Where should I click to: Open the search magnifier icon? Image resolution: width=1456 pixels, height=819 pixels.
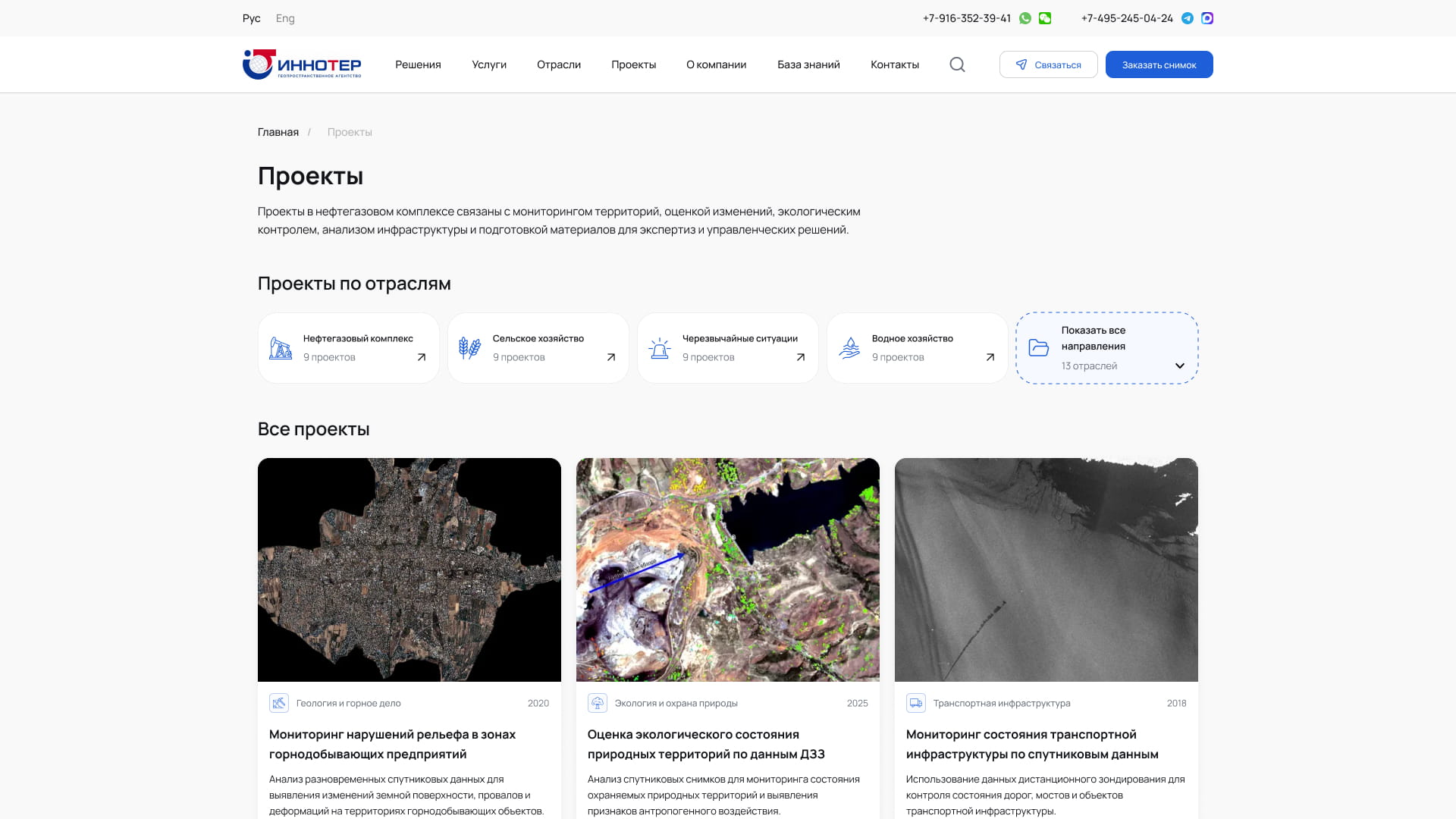[x=957, y=64]
